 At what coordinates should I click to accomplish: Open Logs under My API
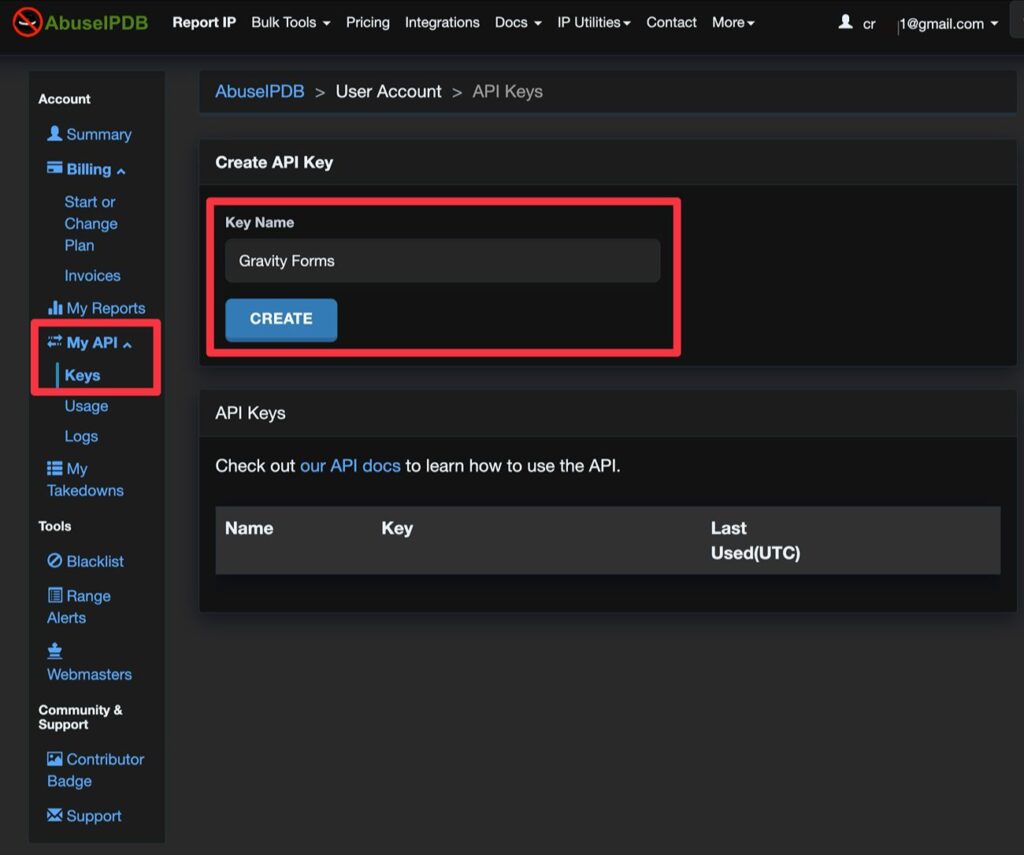(81, 436)
